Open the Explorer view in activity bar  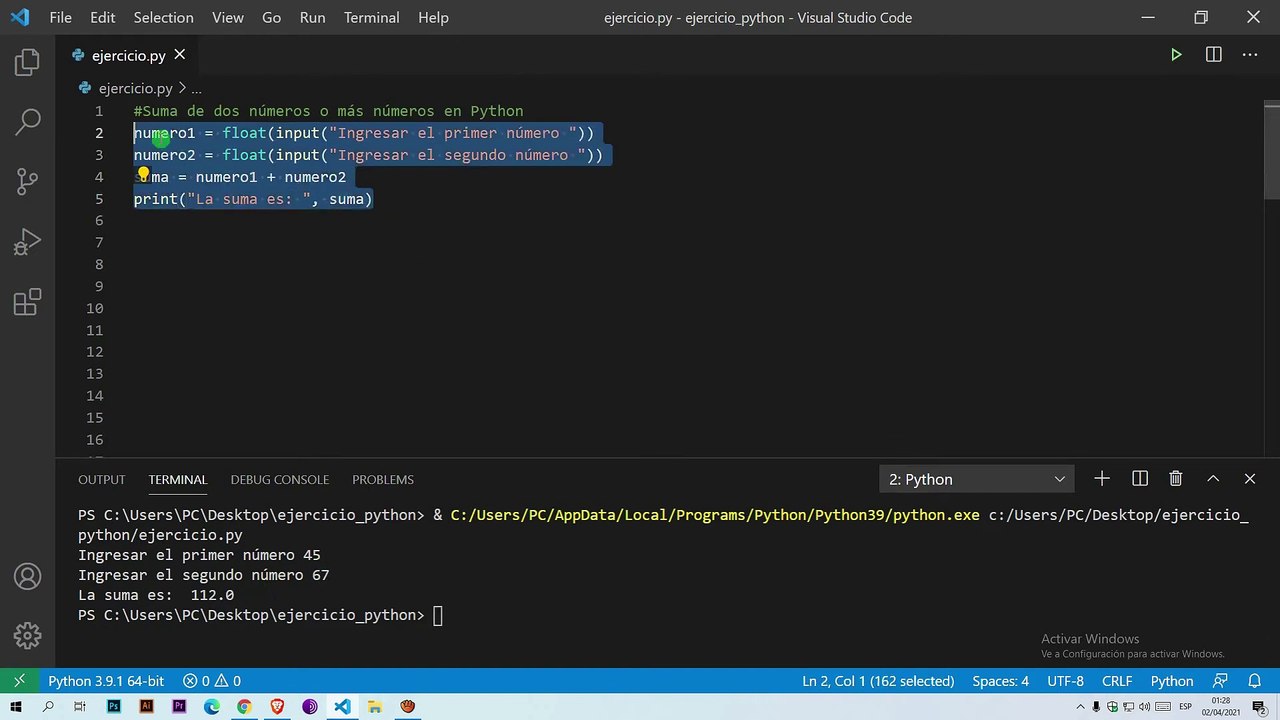click(x=27, y=62)
